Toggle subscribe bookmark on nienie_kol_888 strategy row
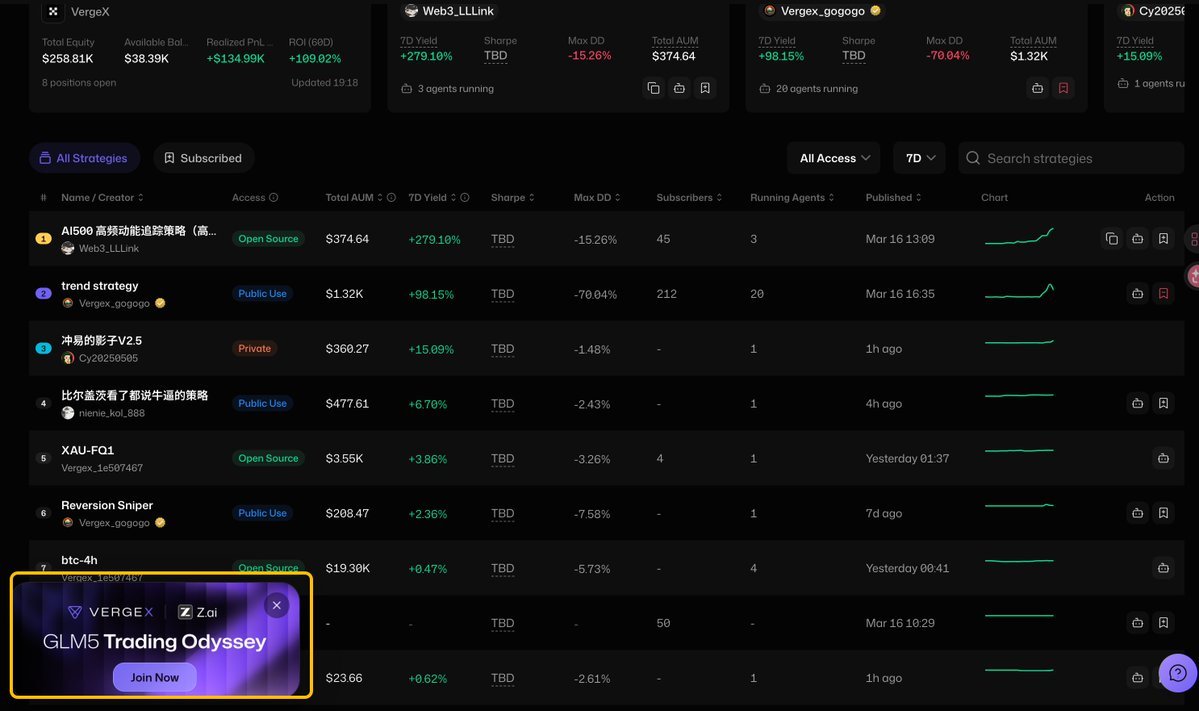Viewport: 1199px width, 711px height. click(x=1163, y=403)
